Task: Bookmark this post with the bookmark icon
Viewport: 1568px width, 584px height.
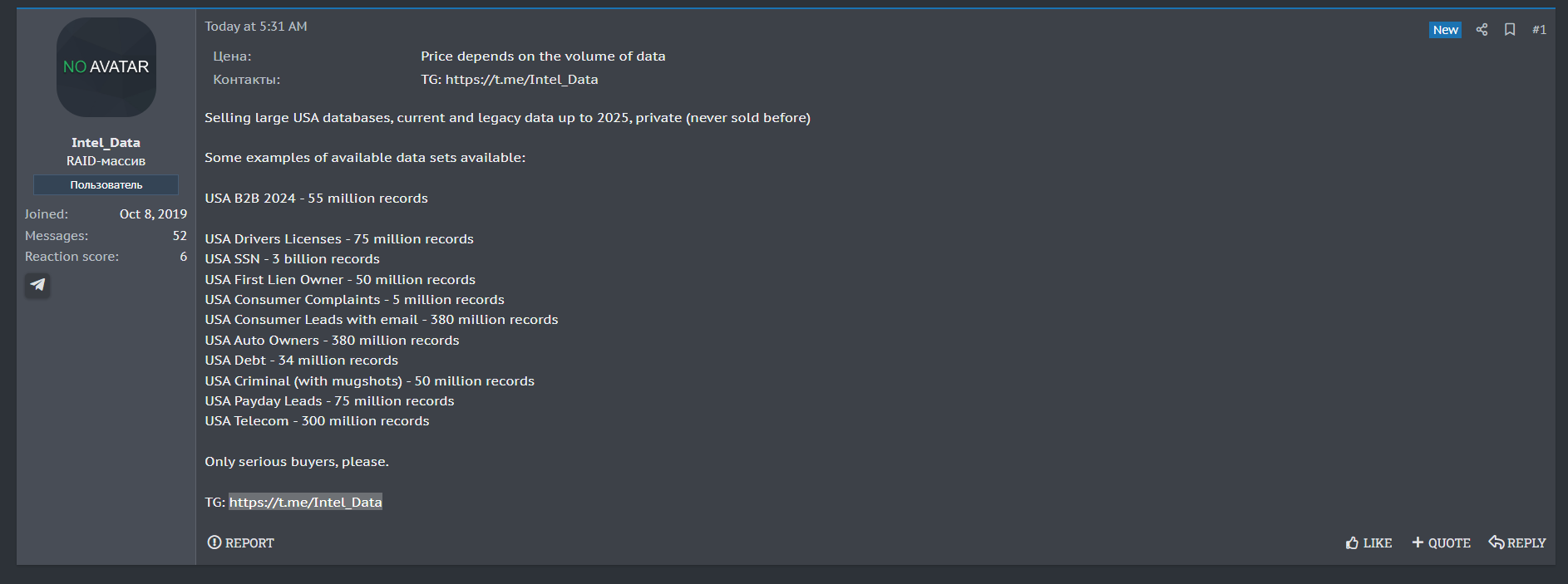Action: 1510,30
